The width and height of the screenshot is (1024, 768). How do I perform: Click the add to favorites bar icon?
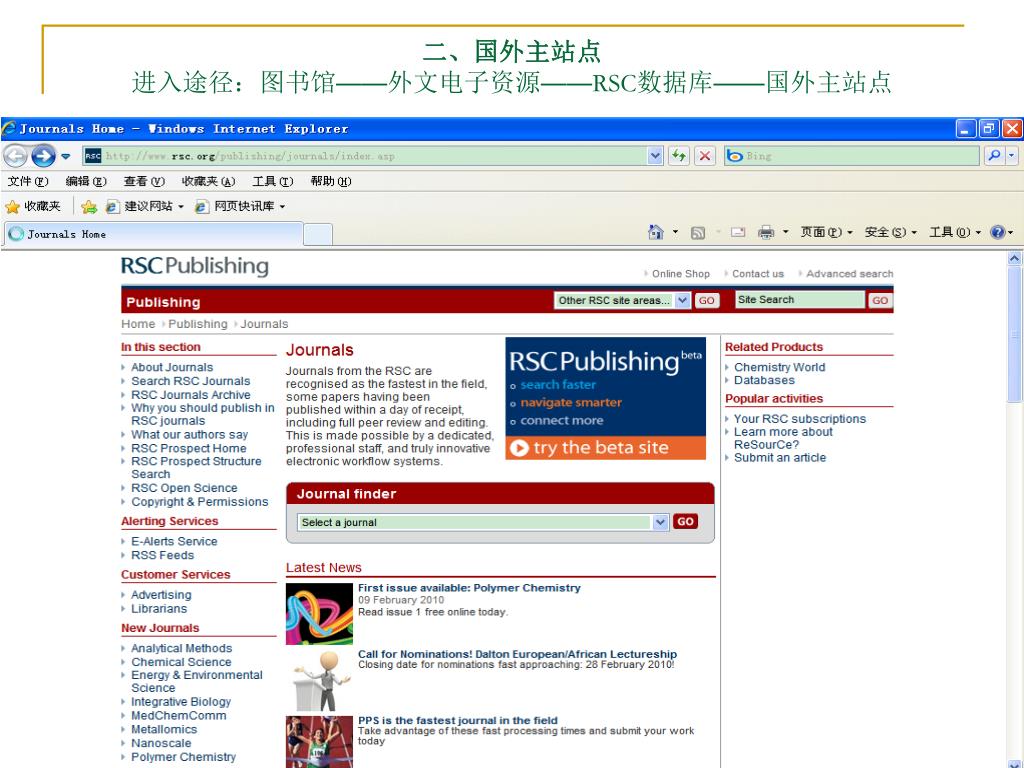(89, 207)
